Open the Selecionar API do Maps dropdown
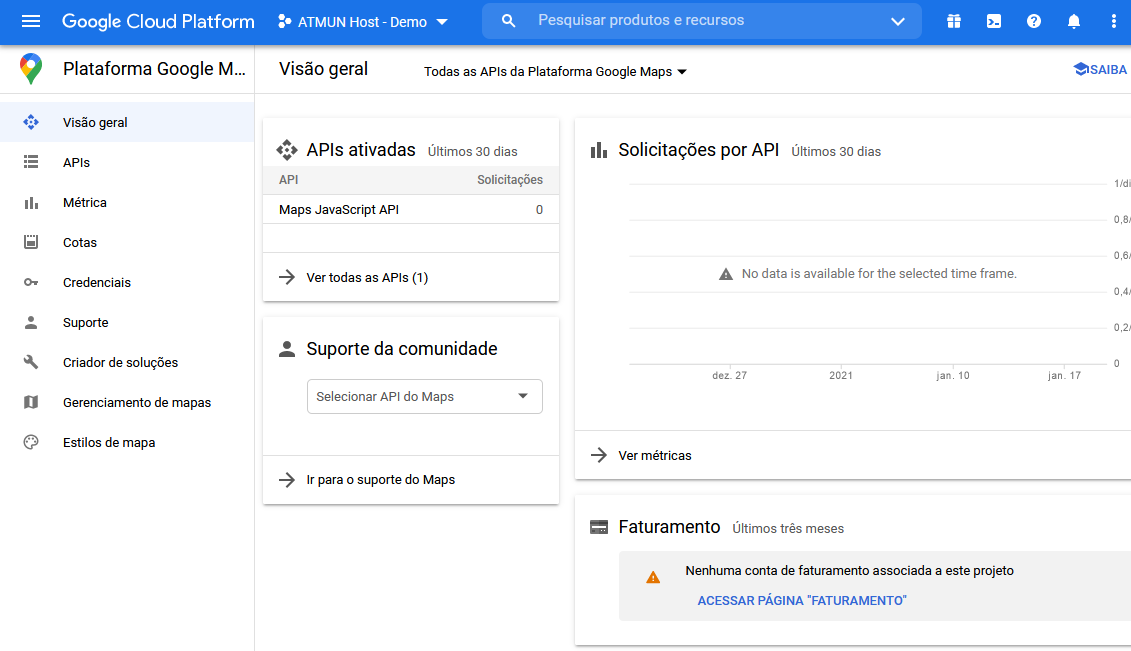The height and width of the screenshot is (651, 1131). pos(425,397)
